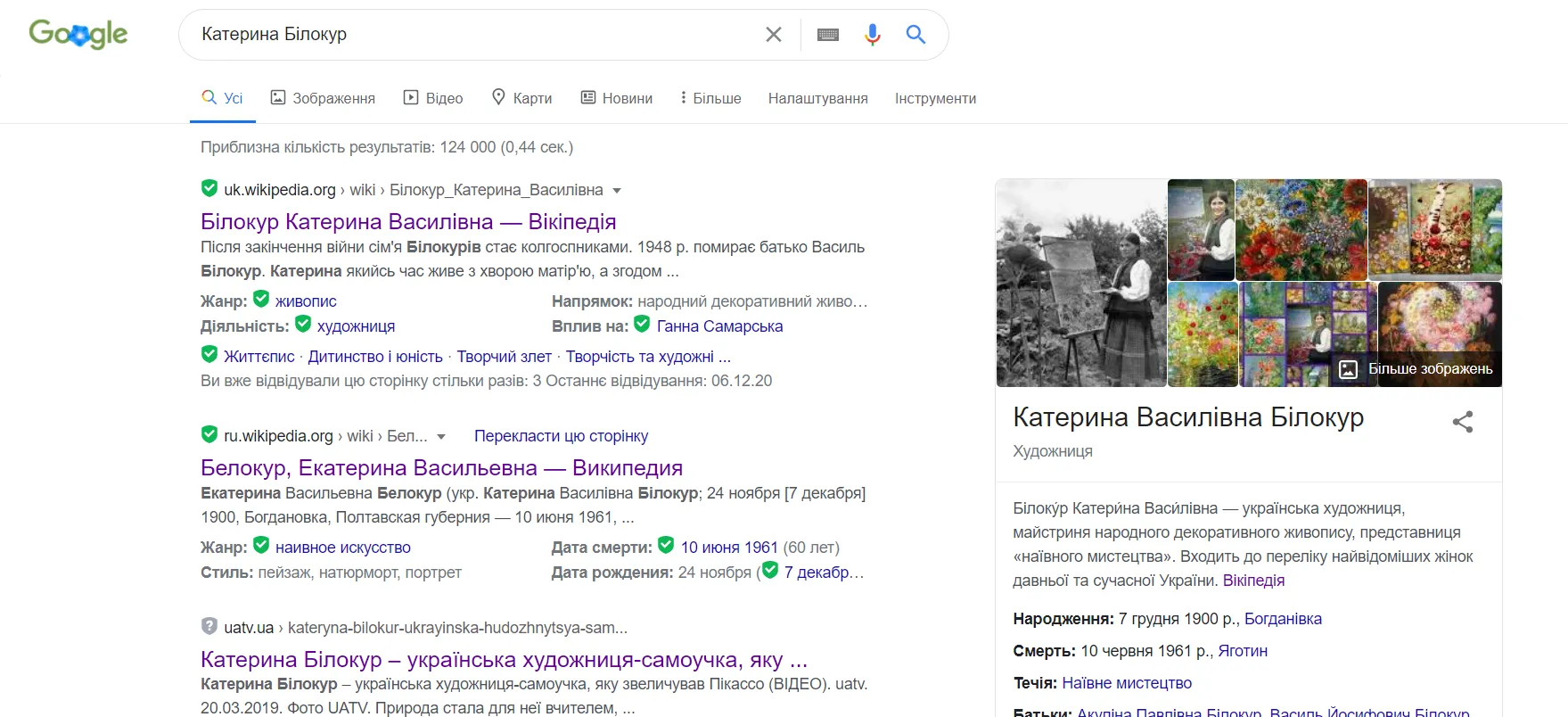Expand options arrow for uk.wikipedia.org result
The height and width of the screenshot is (717, 1568).
(617, 191)
